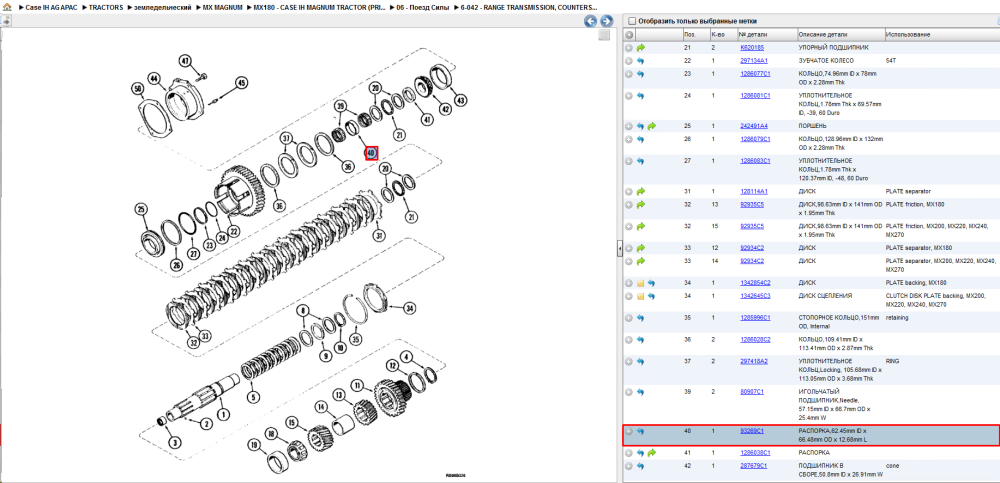This screenshot has height=483, width=1000.
Task: Open '06 - Поезд Силы' breadcrumb item
Action: tap(423, 6)
